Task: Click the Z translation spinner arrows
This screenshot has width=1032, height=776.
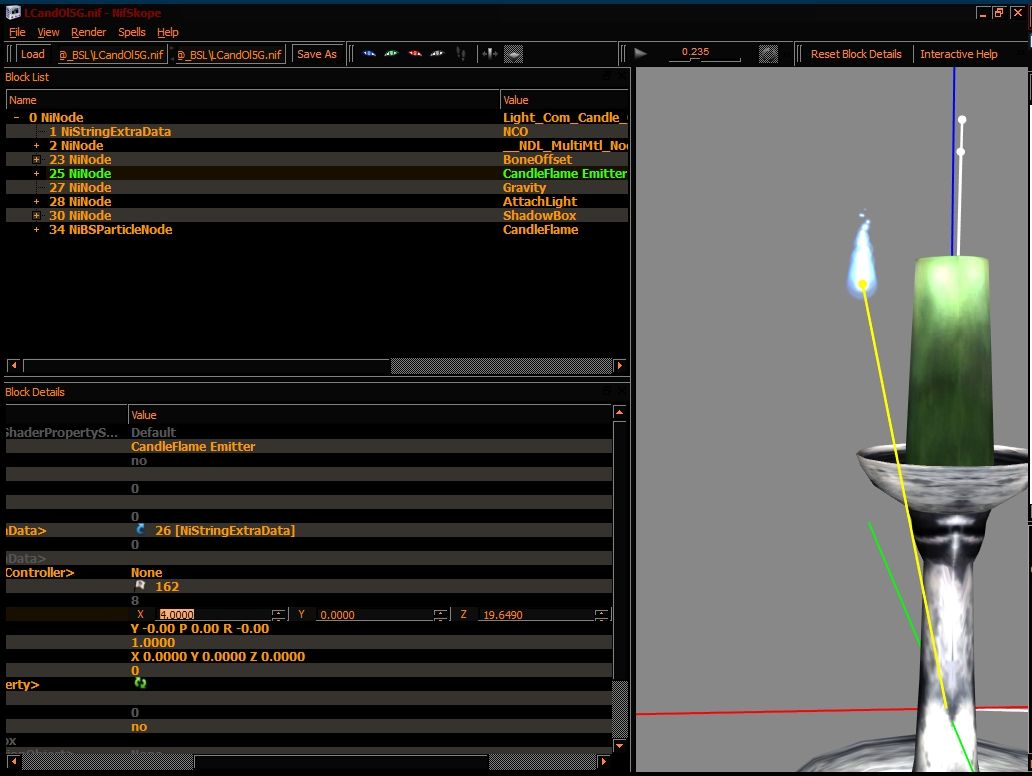Action: (602, 615)
